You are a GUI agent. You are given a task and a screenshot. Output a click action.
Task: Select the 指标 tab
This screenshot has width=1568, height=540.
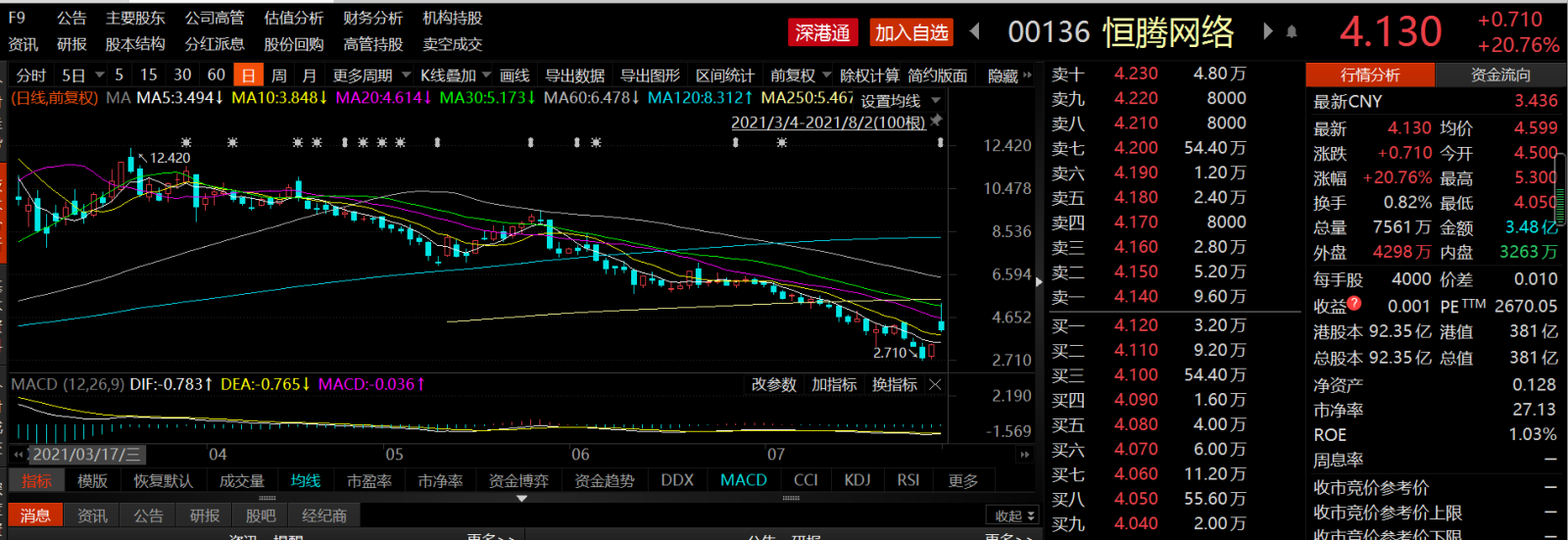[x=36, y=481]
